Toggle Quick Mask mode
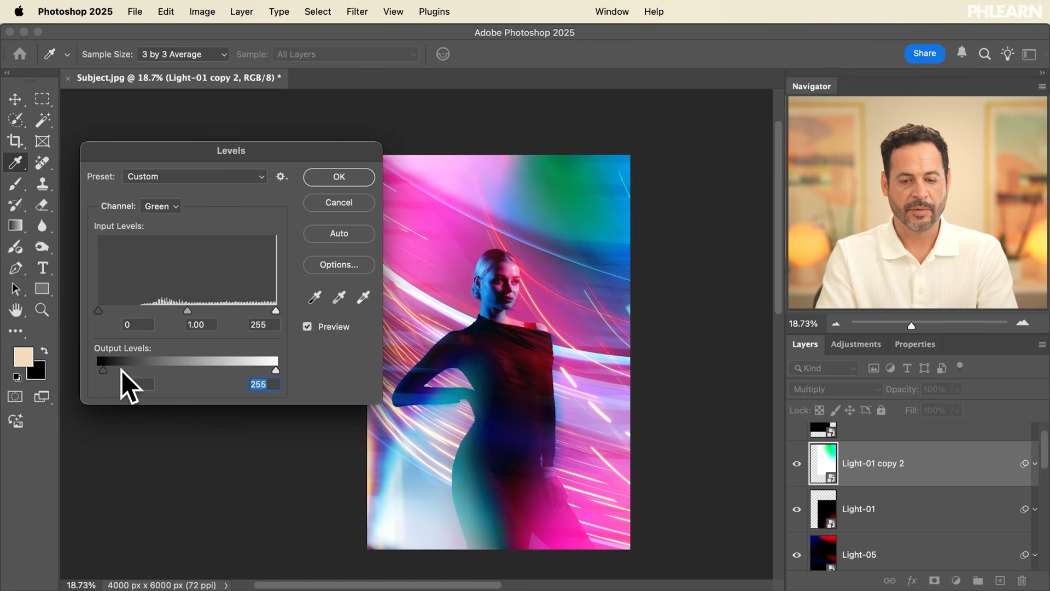Image resolution: width=1050 pixels, height=591 pixels. click(x=15, y=396)
